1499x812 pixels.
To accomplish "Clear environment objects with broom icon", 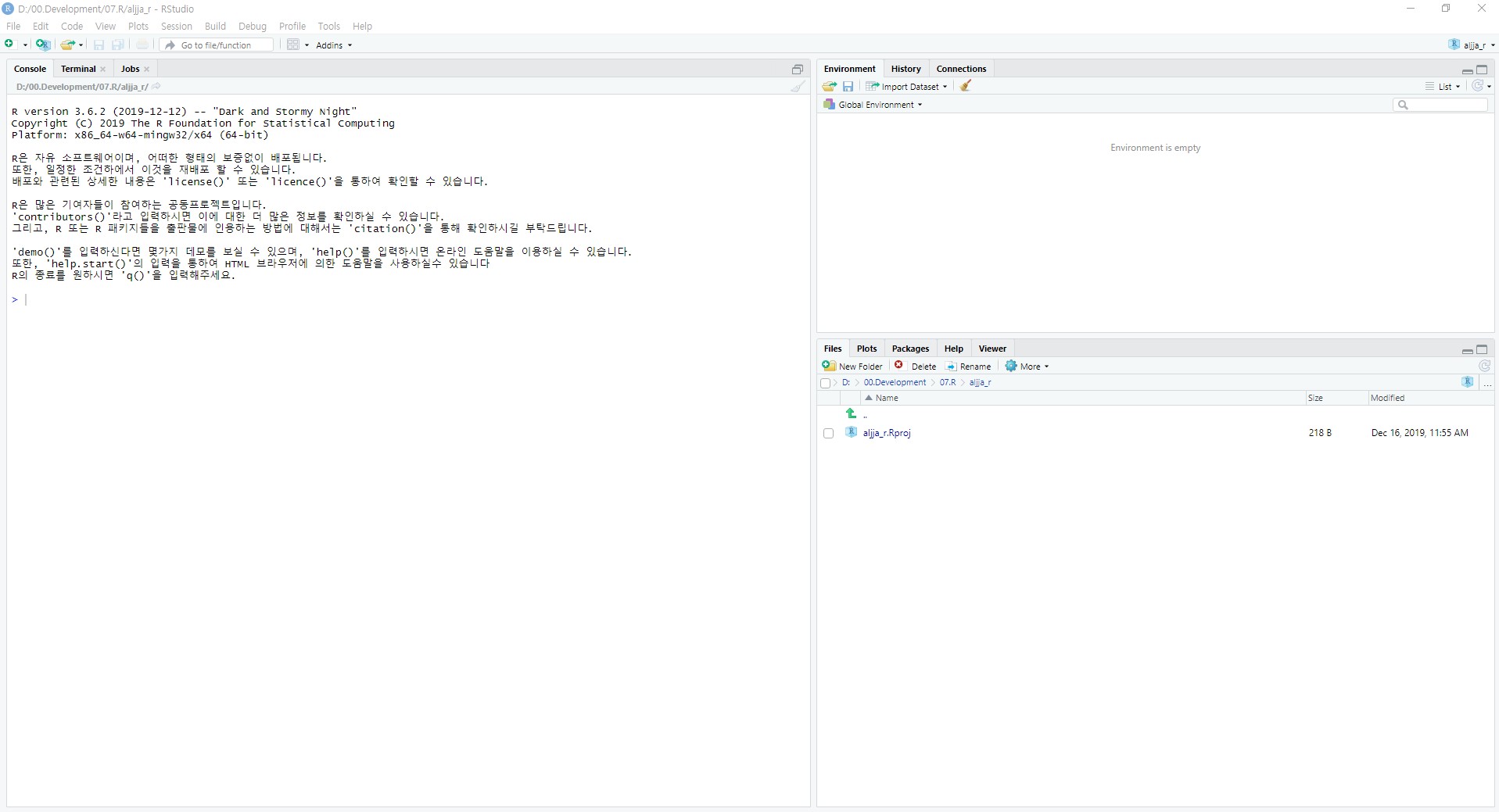I will [966, 86].
